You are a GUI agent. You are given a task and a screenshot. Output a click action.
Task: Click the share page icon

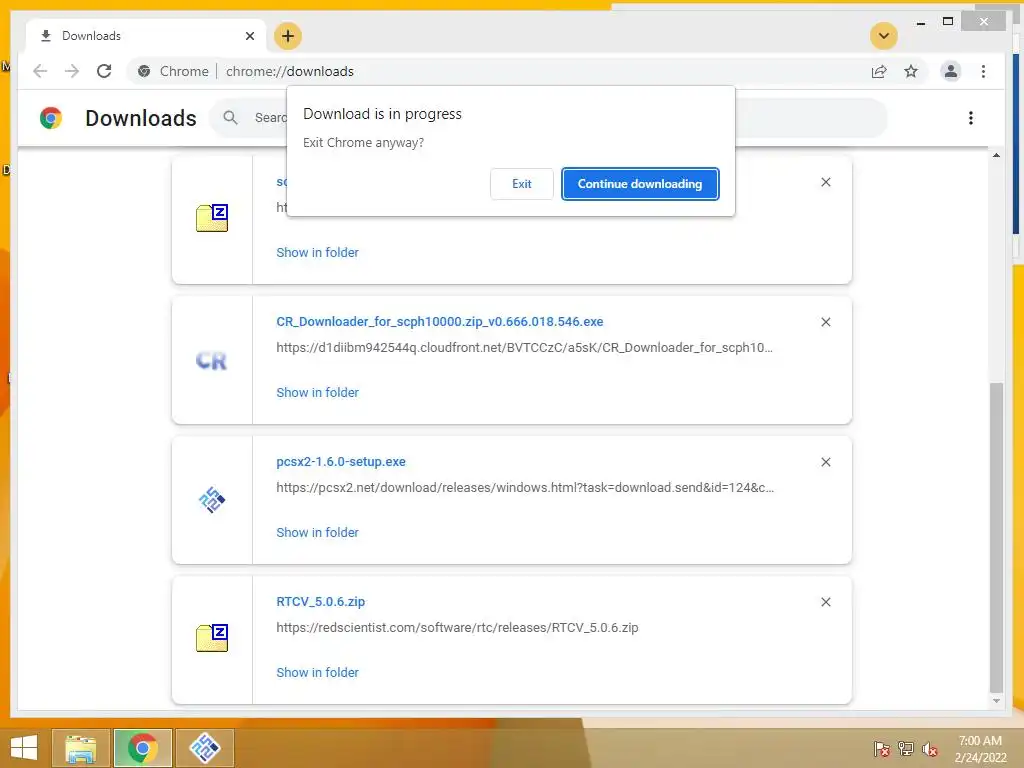[x=879, y=71]
